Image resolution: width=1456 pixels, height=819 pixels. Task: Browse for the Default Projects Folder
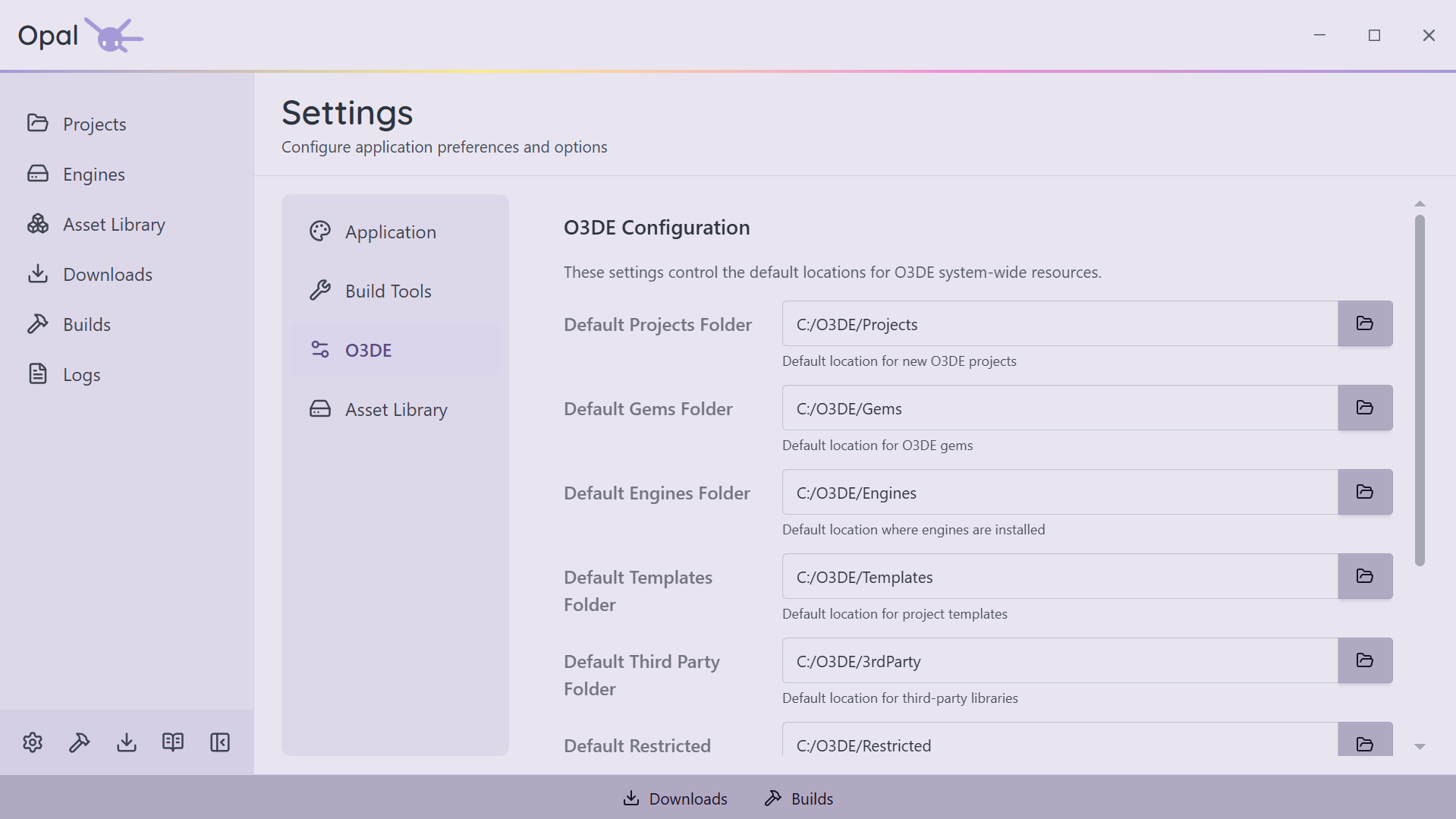pyautogui.click(x=1365, y=324)
